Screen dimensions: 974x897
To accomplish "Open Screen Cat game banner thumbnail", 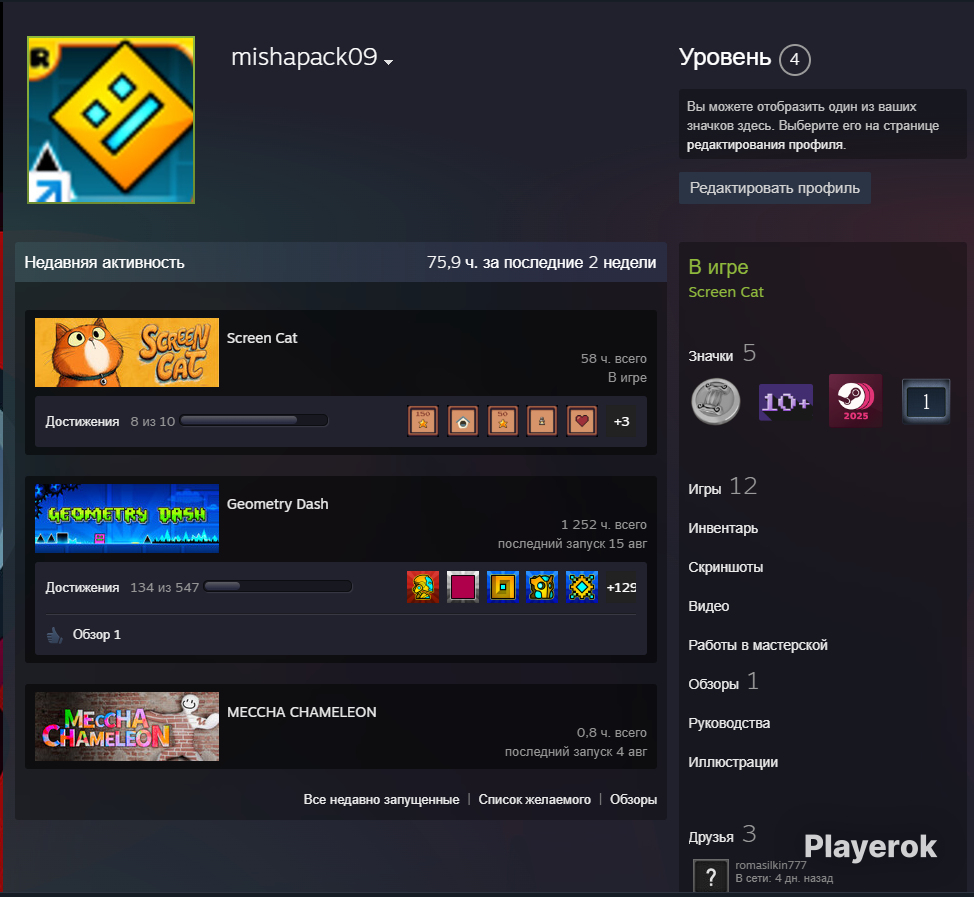I will (x=127, y=352).
